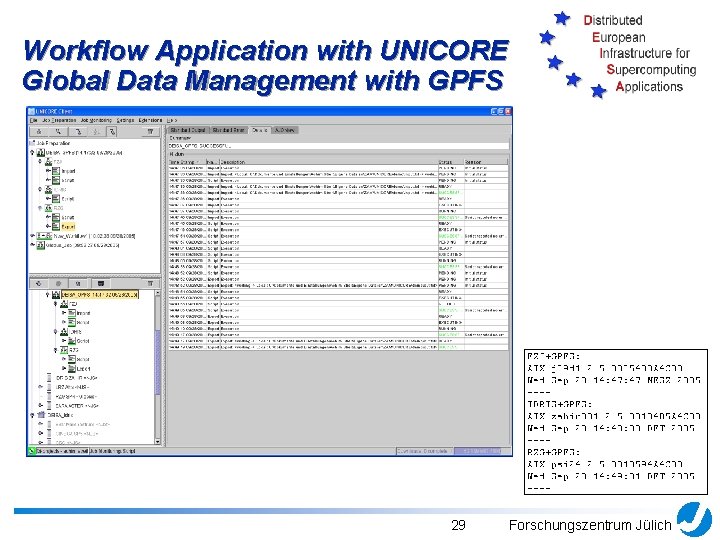Click the UNICORE Client title bar icon
Screen dimensions: 720x540
coord(32,111)
